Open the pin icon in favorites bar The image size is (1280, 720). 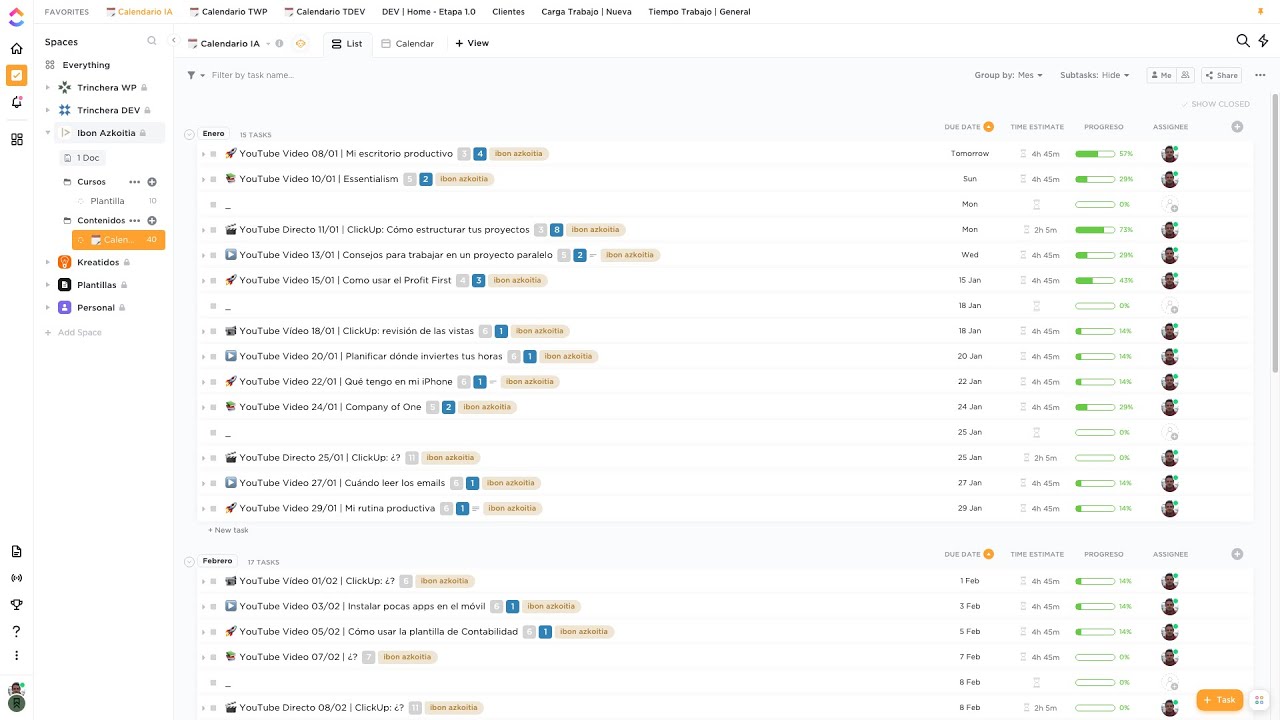(x=1260, y=12)
